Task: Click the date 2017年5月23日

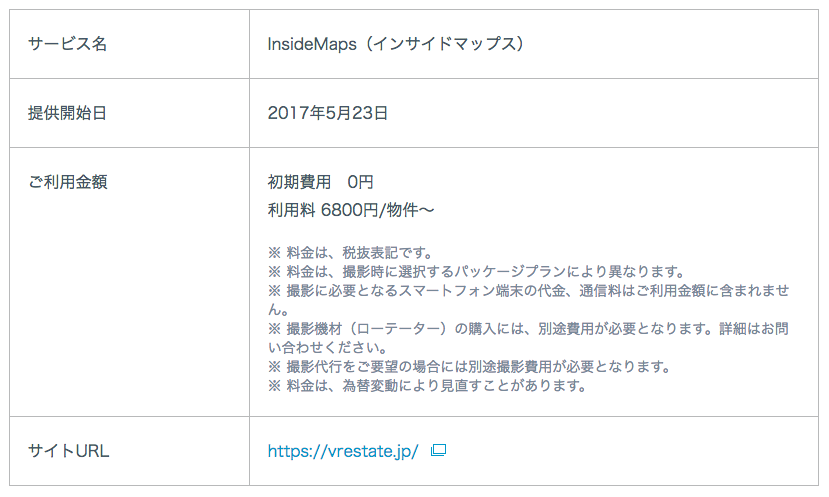Action: (328, 112)
